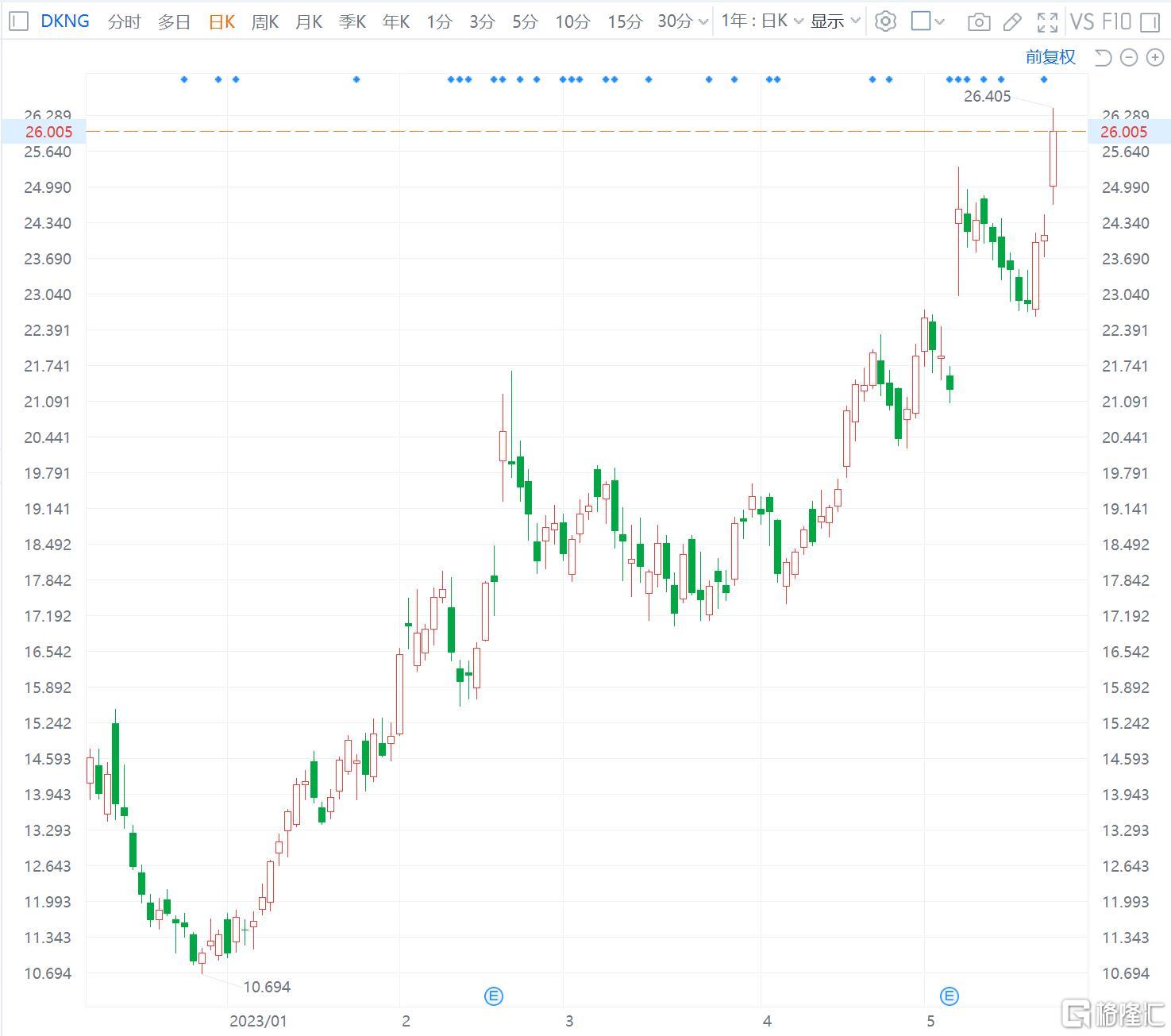Expand more minute intervals after 30分

click(703, 22)
